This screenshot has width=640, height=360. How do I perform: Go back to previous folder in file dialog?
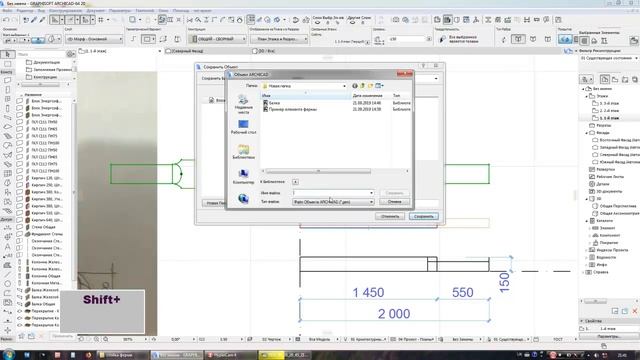point(355,86)
